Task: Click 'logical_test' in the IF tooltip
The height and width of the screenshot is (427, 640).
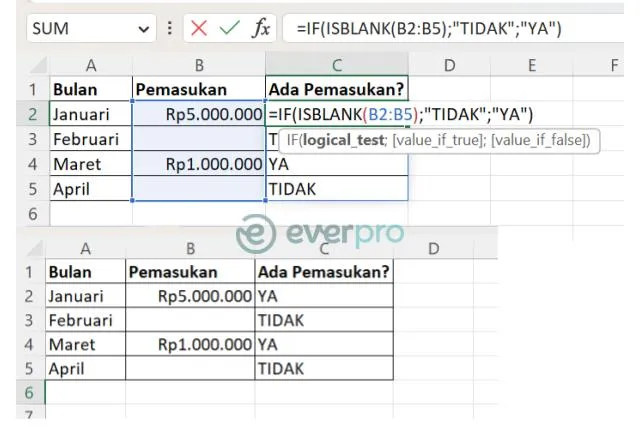Action: coord(343,140)
